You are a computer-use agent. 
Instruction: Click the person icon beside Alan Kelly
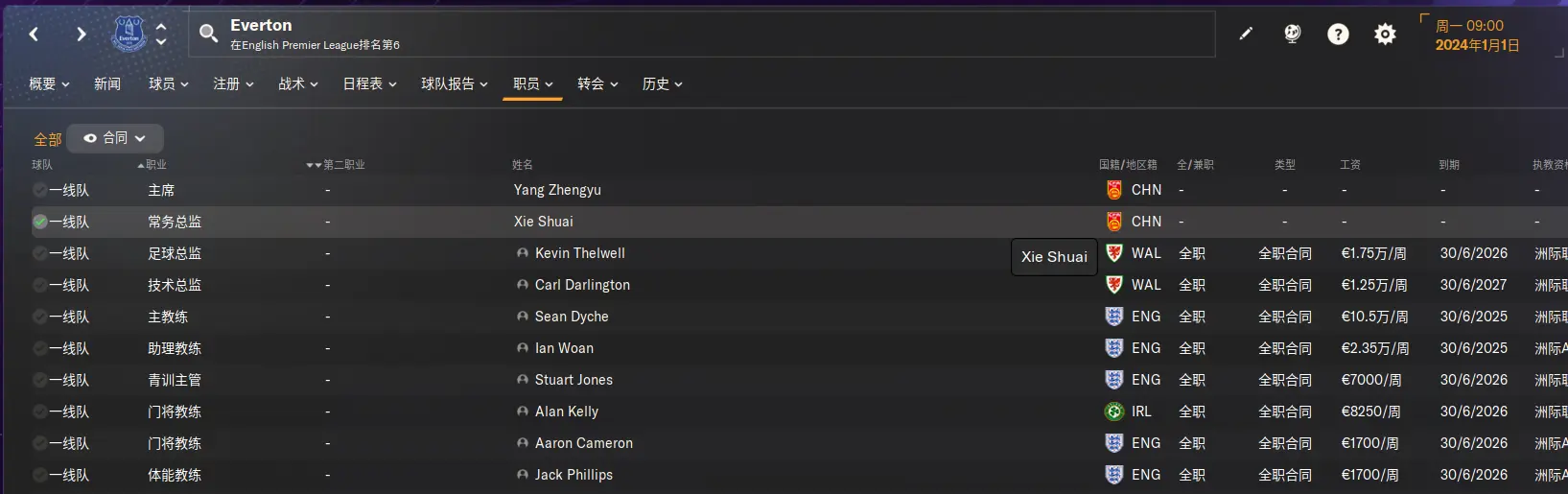(x=523, y=412)
